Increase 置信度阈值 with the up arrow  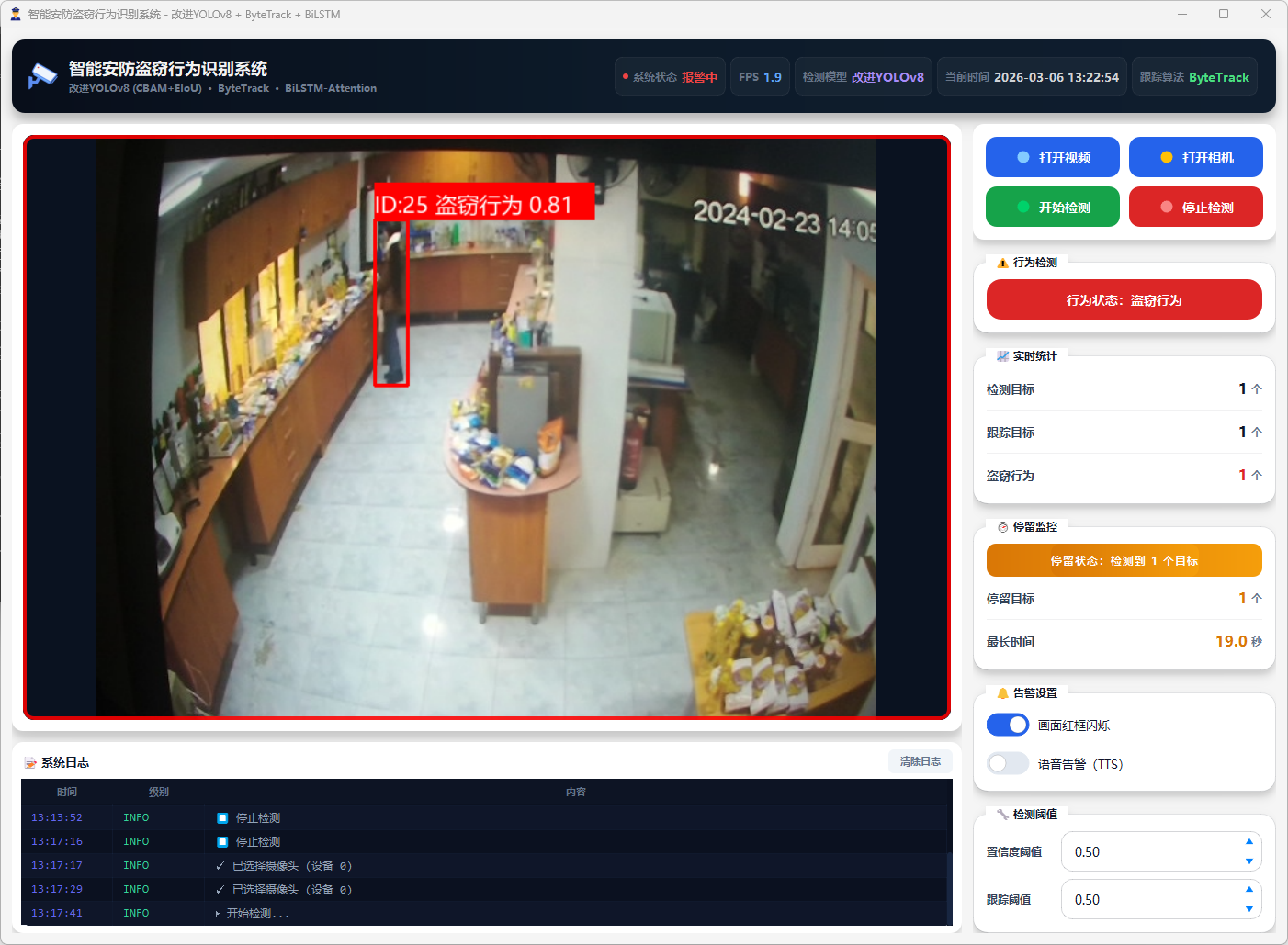pos(1248,841)
